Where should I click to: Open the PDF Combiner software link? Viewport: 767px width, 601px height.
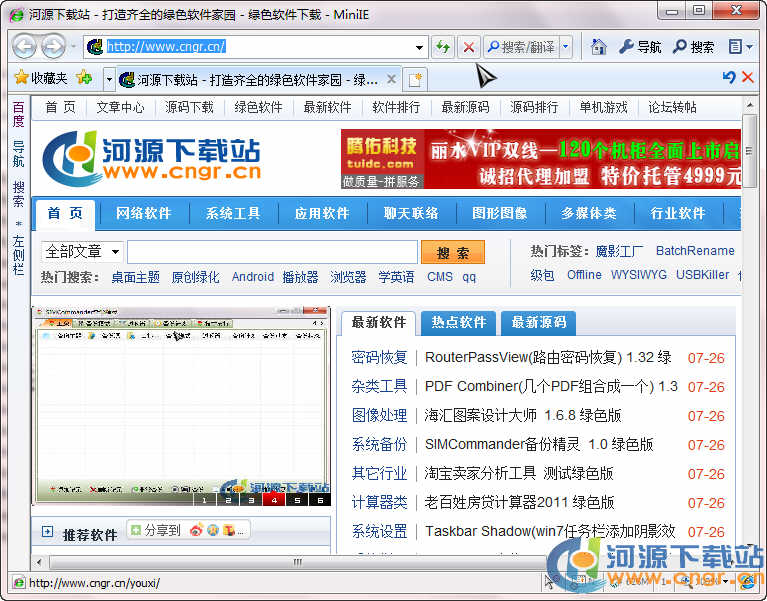coord(551,387)
